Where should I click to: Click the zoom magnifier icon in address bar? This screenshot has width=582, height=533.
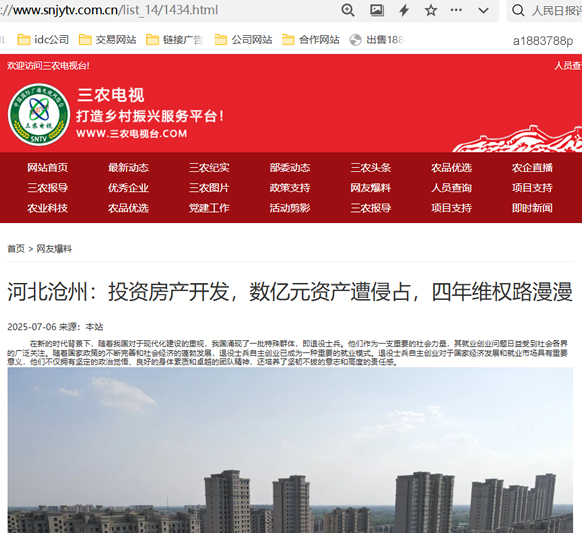pos(348,10)
